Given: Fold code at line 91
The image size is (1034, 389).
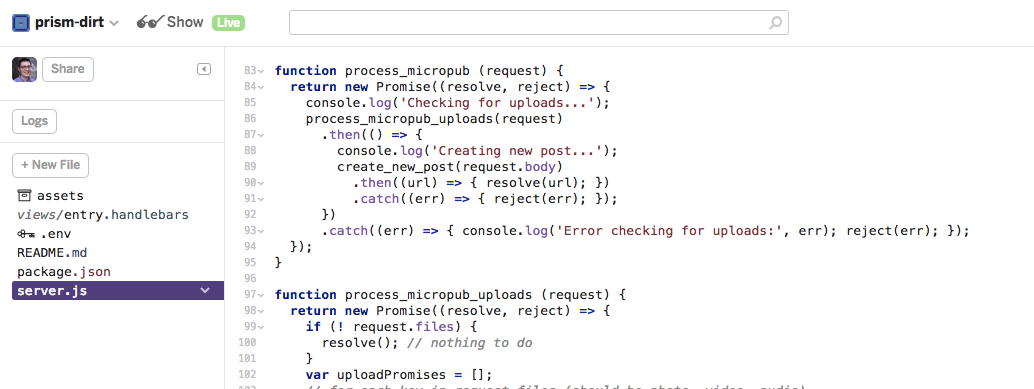Looking at the screenshot, I should tap(260, 199).
